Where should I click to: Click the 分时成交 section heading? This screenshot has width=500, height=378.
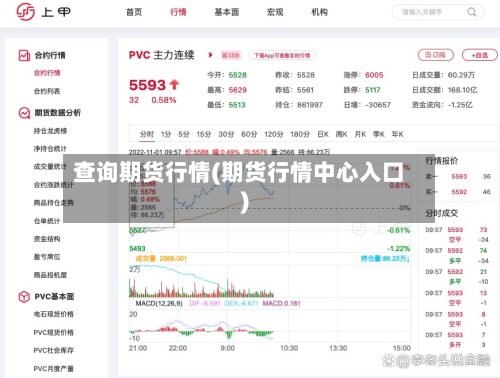[x=442, y=213]
